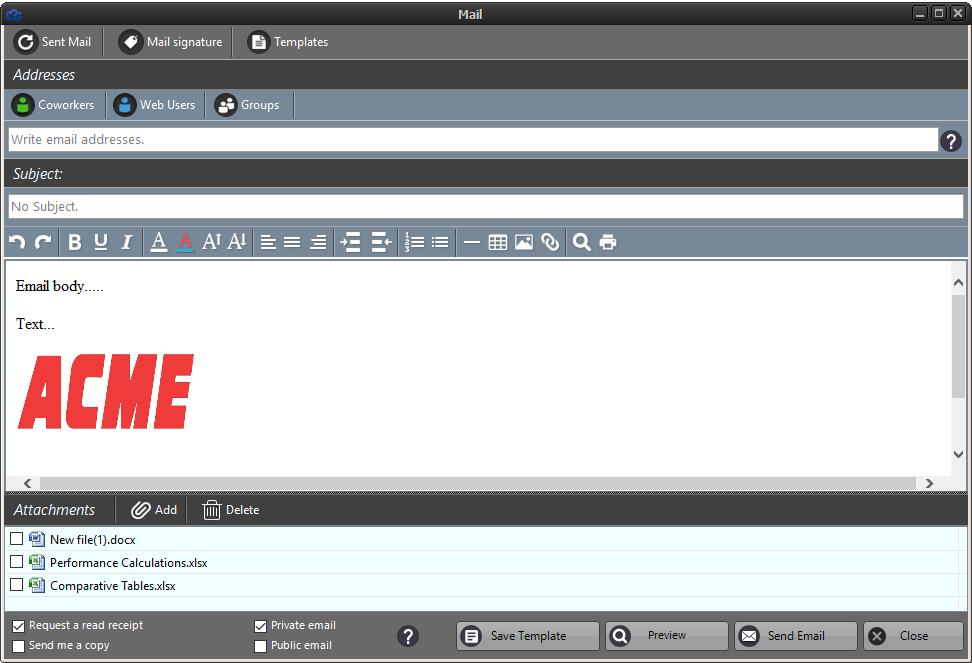Image resolution: width=972 pixels, height=663 pixels.
Task: Click the Save Template button
Action: coord(528,636)
